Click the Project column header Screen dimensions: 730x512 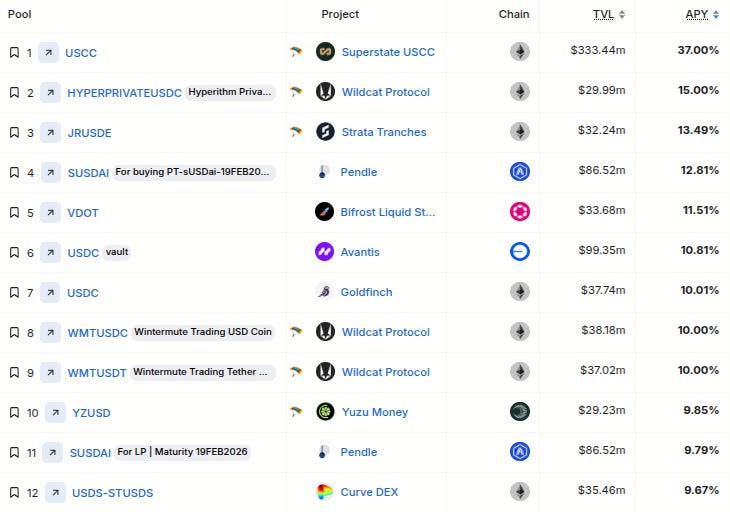[340, 14]
